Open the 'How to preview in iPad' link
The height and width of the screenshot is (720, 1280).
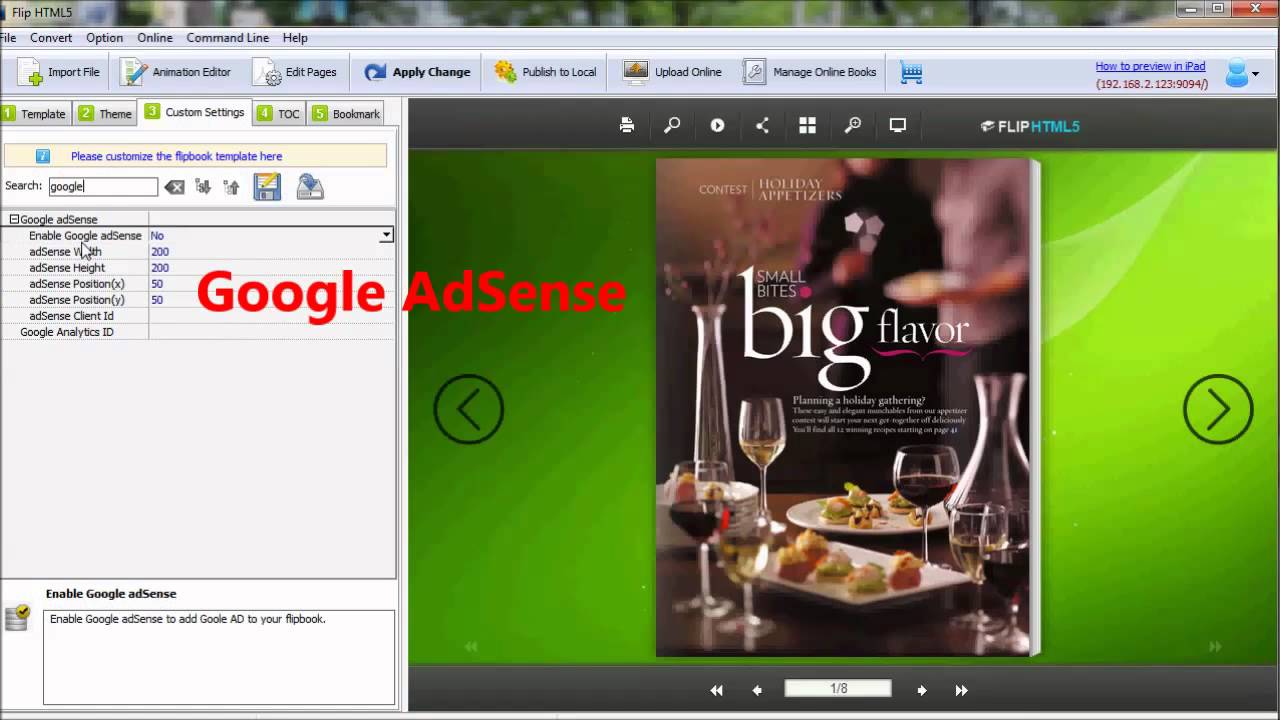(x=1150, y=66)
